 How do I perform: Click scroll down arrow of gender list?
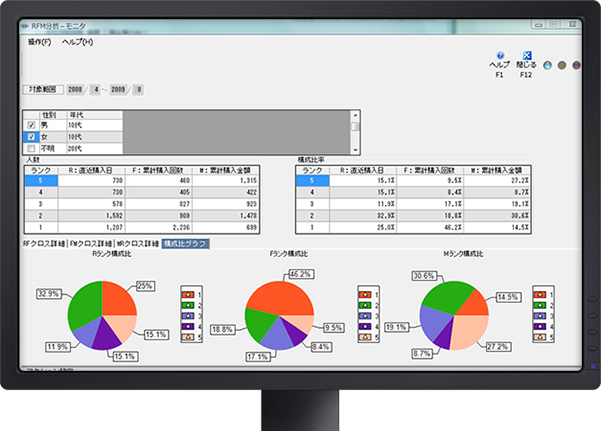pos(355,150)
